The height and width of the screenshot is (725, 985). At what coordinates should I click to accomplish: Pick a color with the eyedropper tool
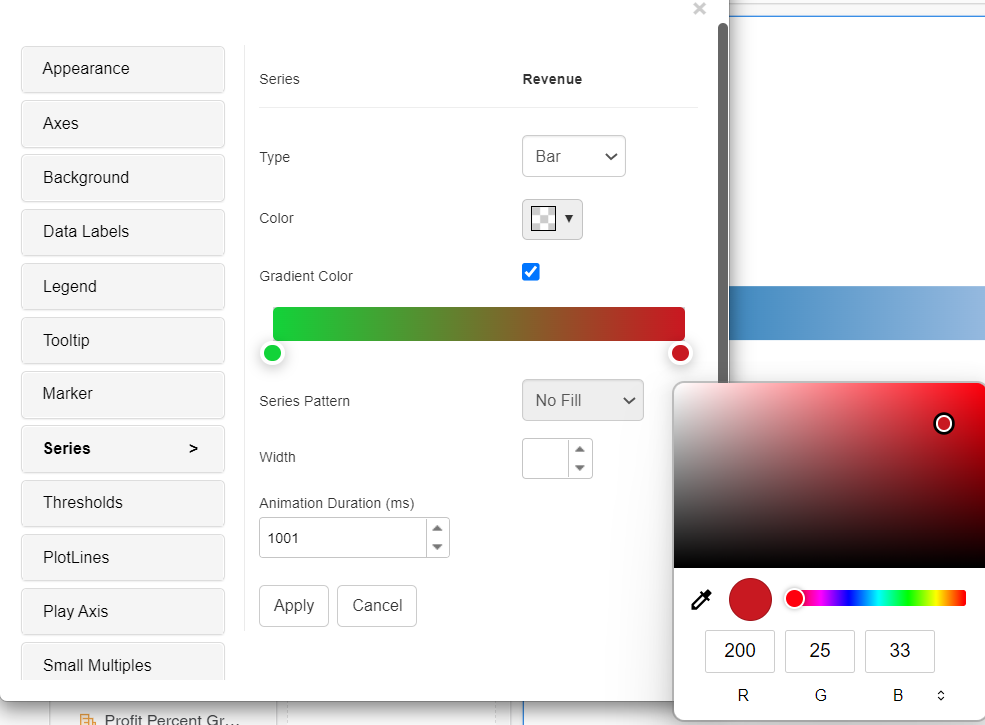(x=702, y=600)
